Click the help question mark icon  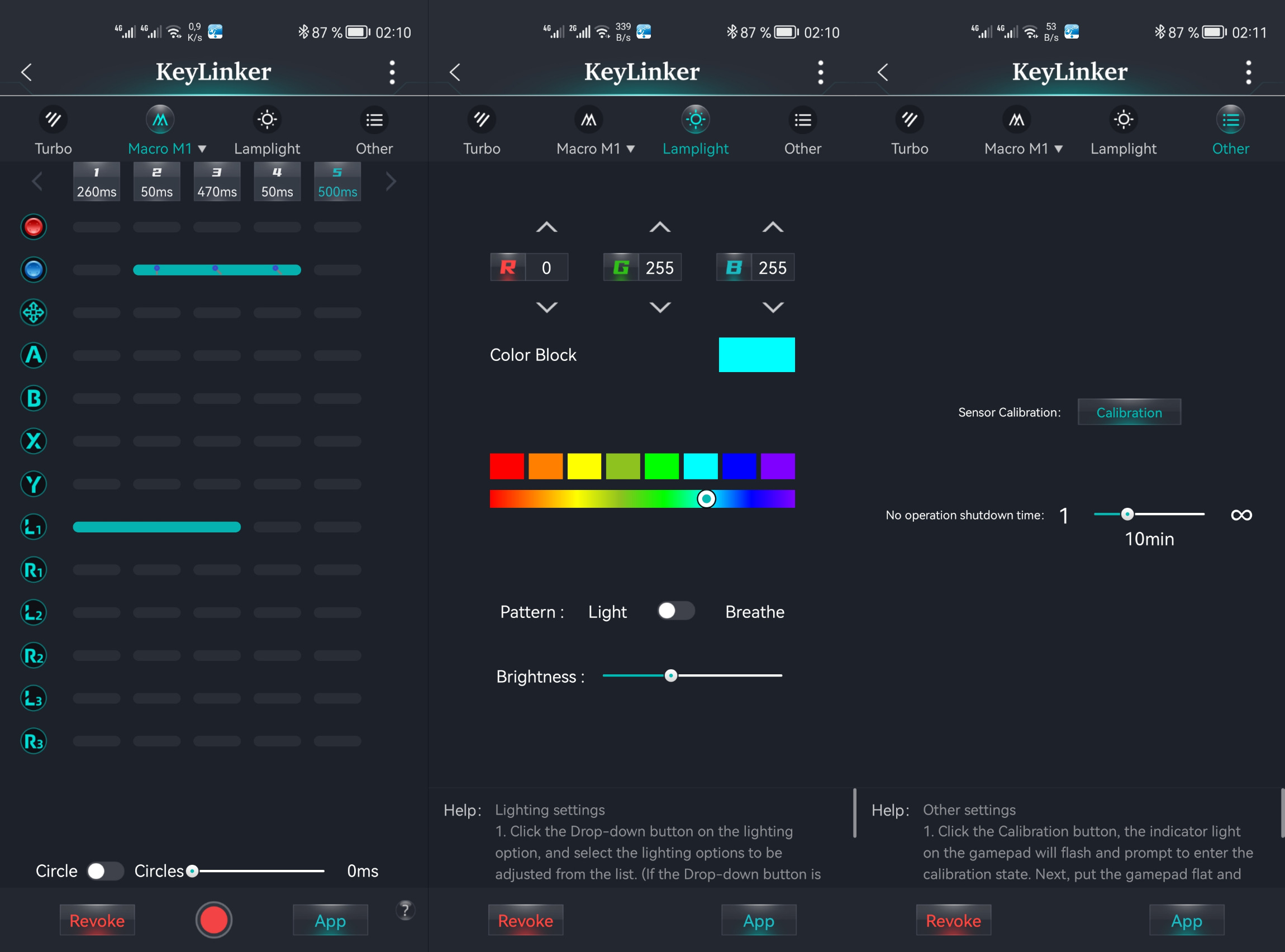coord(405,910)
